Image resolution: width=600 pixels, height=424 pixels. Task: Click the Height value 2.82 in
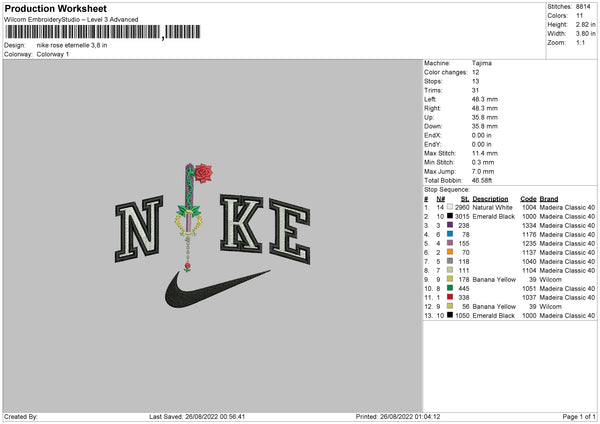pos(586,24)
